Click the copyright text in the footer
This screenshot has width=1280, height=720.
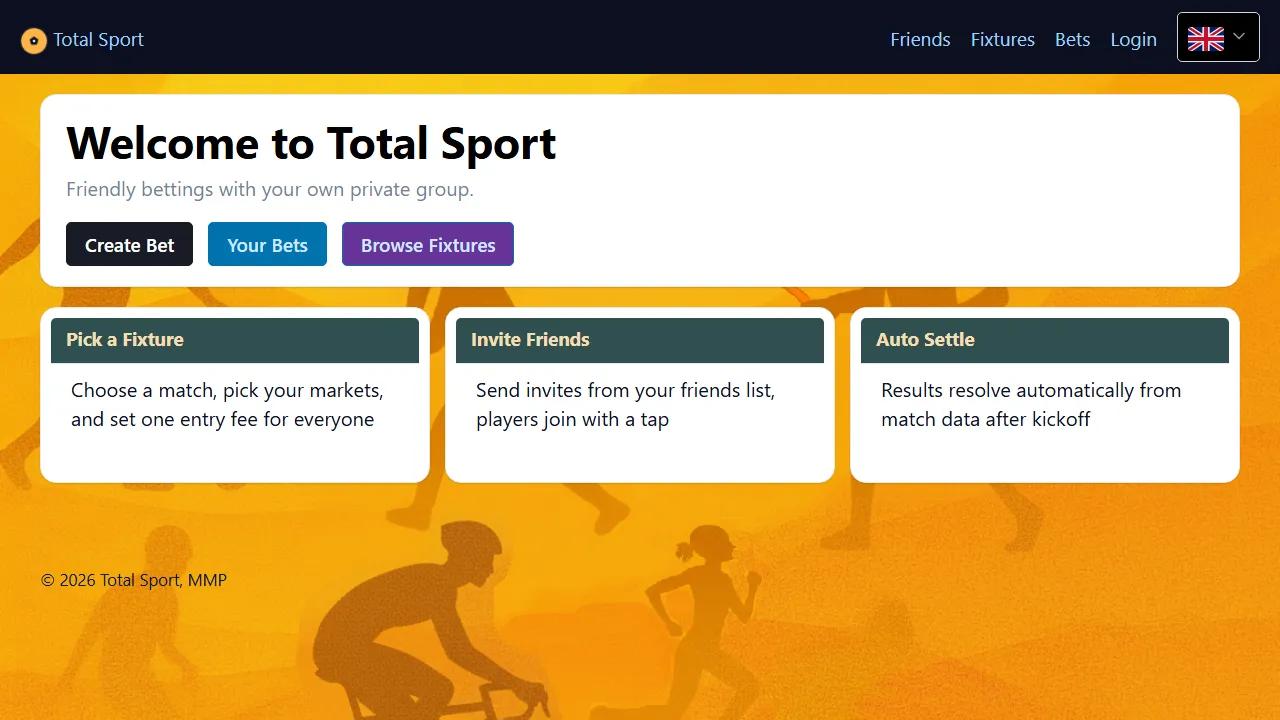[x=133, y=580]
